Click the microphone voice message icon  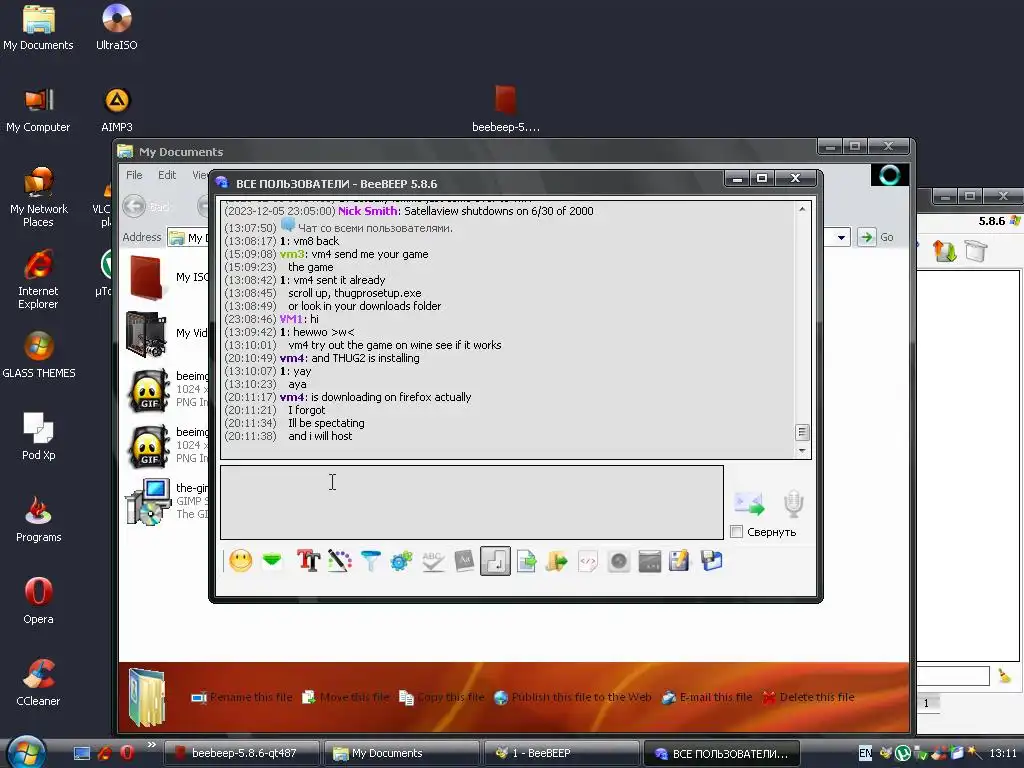[x=793, y=503]
